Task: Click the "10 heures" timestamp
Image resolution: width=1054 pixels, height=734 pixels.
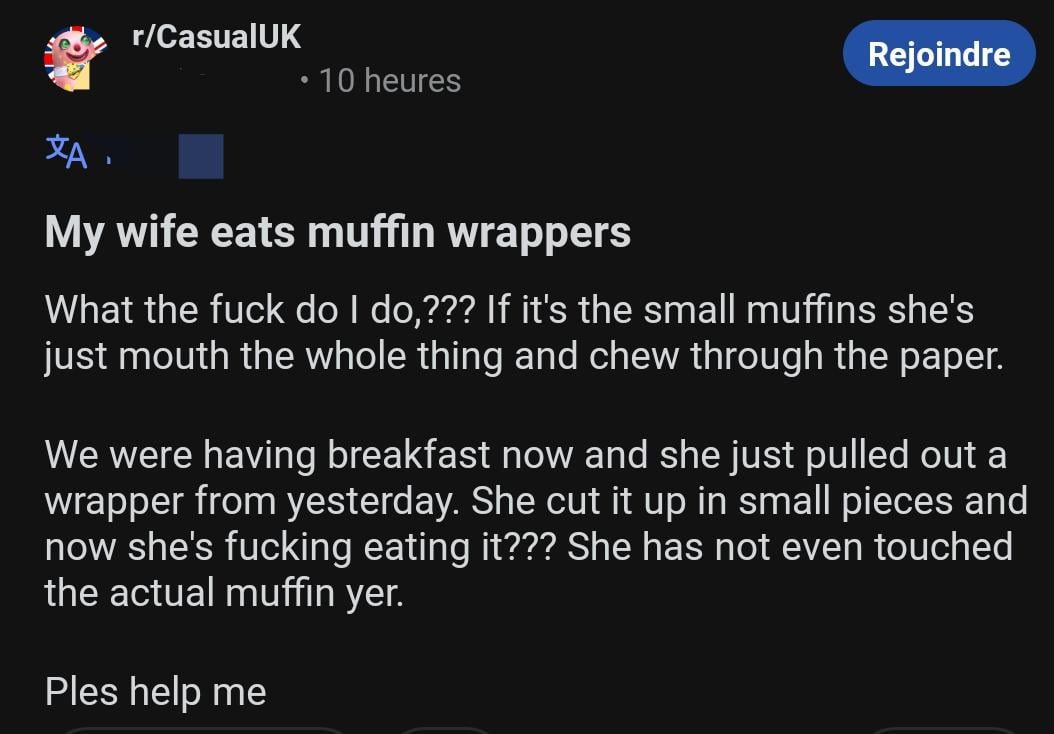Action: (x=389, y=81)
